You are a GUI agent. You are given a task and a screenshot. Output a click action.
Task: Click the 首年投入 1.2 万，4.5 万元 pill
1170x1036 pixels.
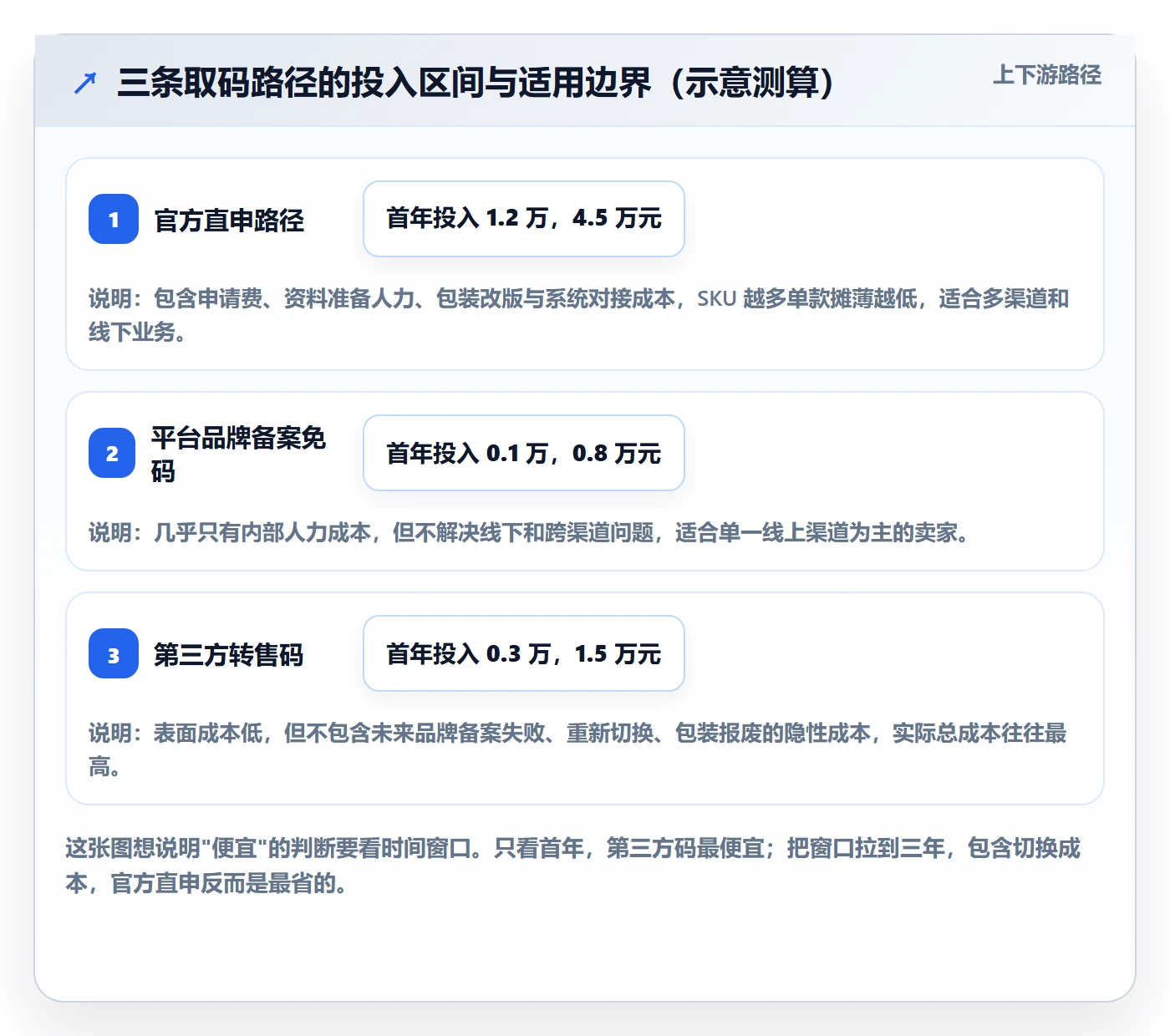pyautogui.click(x=524, y=219)
